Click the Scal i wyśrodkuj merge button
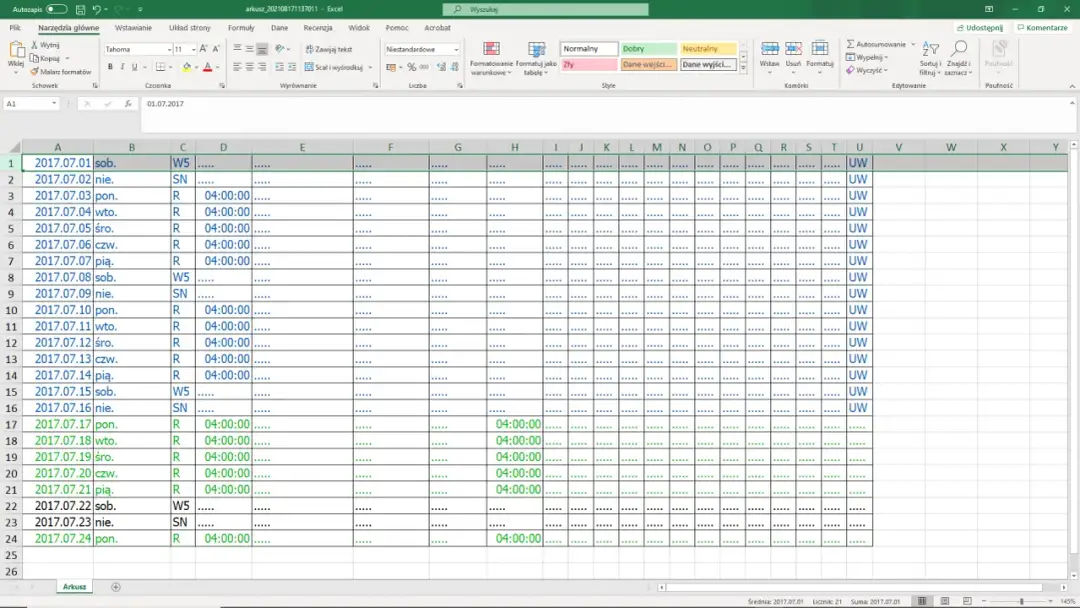The width and height of the screenshot is (1080, 608). (334, 67)
